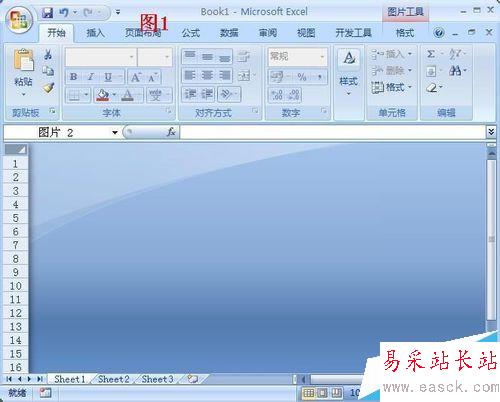Decrease decimal places
The image size is (500, 402).
pyautogui.click(x=294, y=95)
